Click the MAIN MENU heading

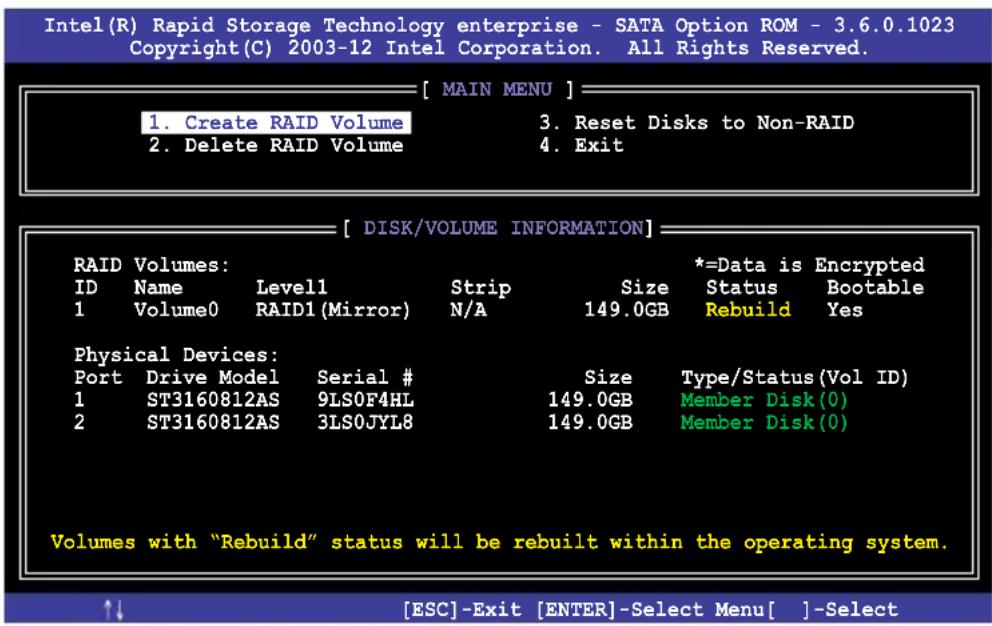coord(497,89)
